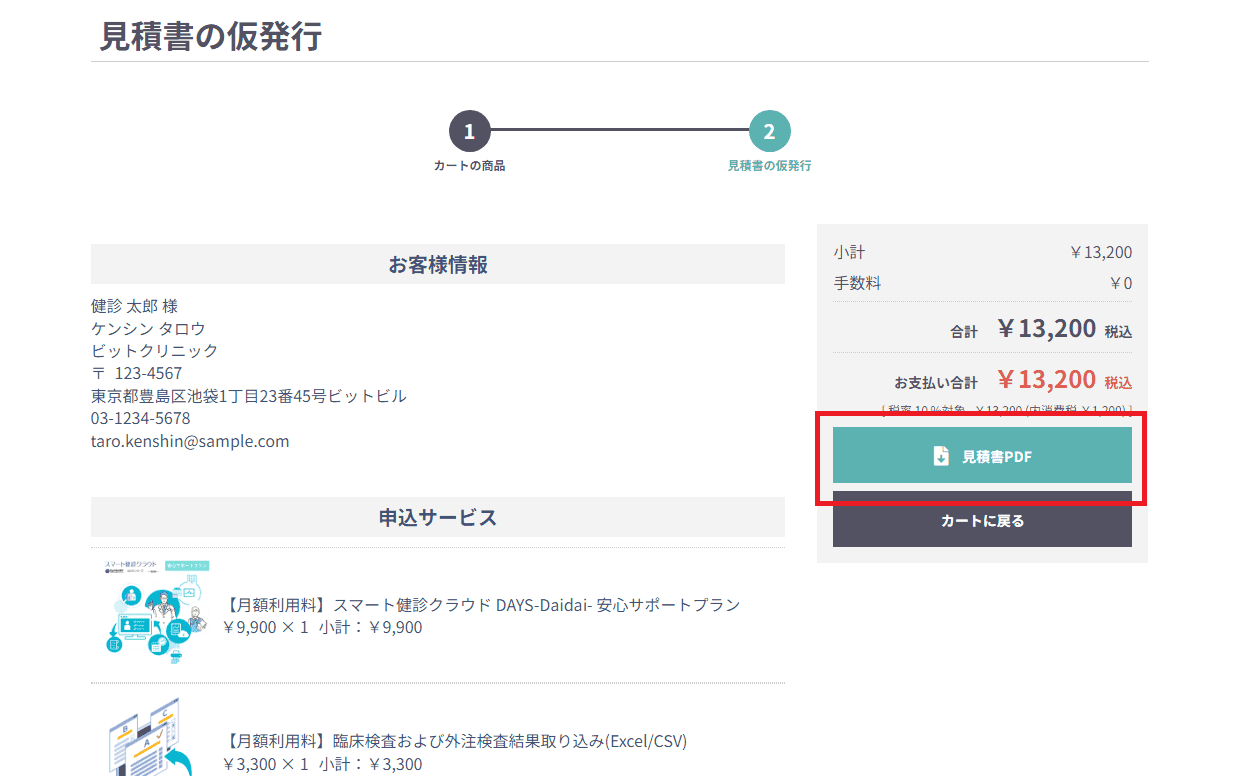The height and width of the screenshot is (776, 1251).
Task: Download the quote with the 見積書PDF button
Action: click(x=982, y=456)
